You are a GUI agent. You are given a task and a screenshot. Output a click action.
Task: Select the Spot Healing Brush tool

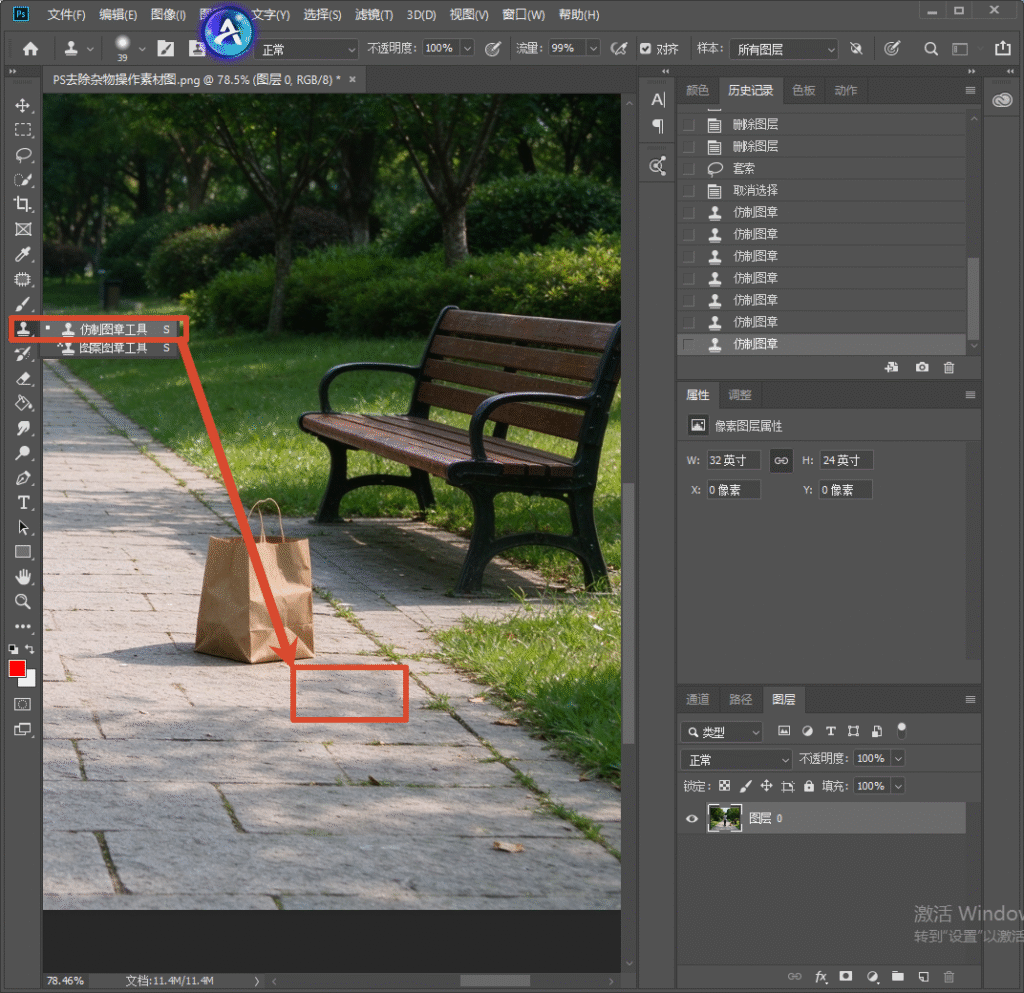click(x=23, y=279)
